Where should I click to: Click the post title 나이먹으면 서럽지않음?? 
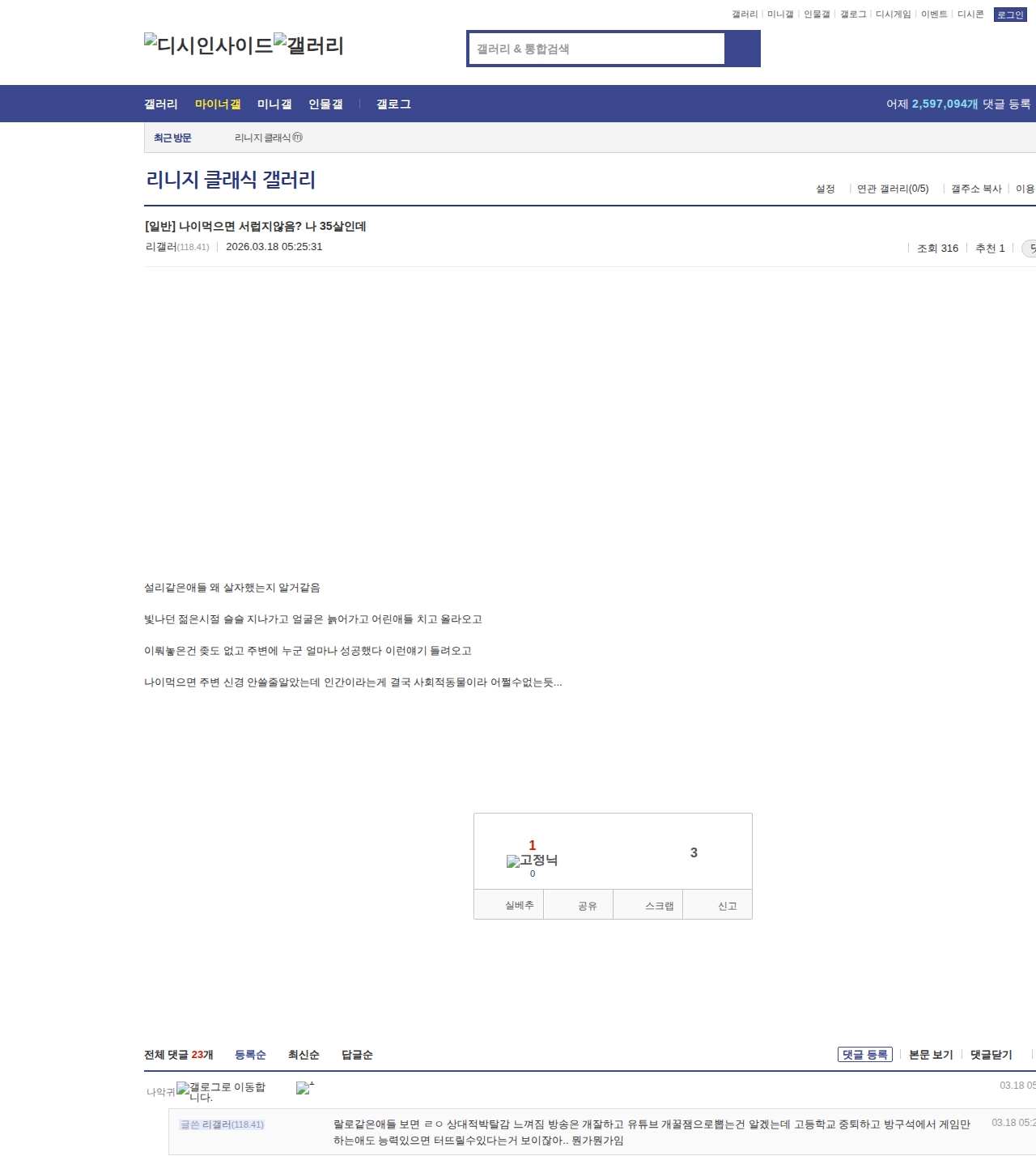click(255, 227)
